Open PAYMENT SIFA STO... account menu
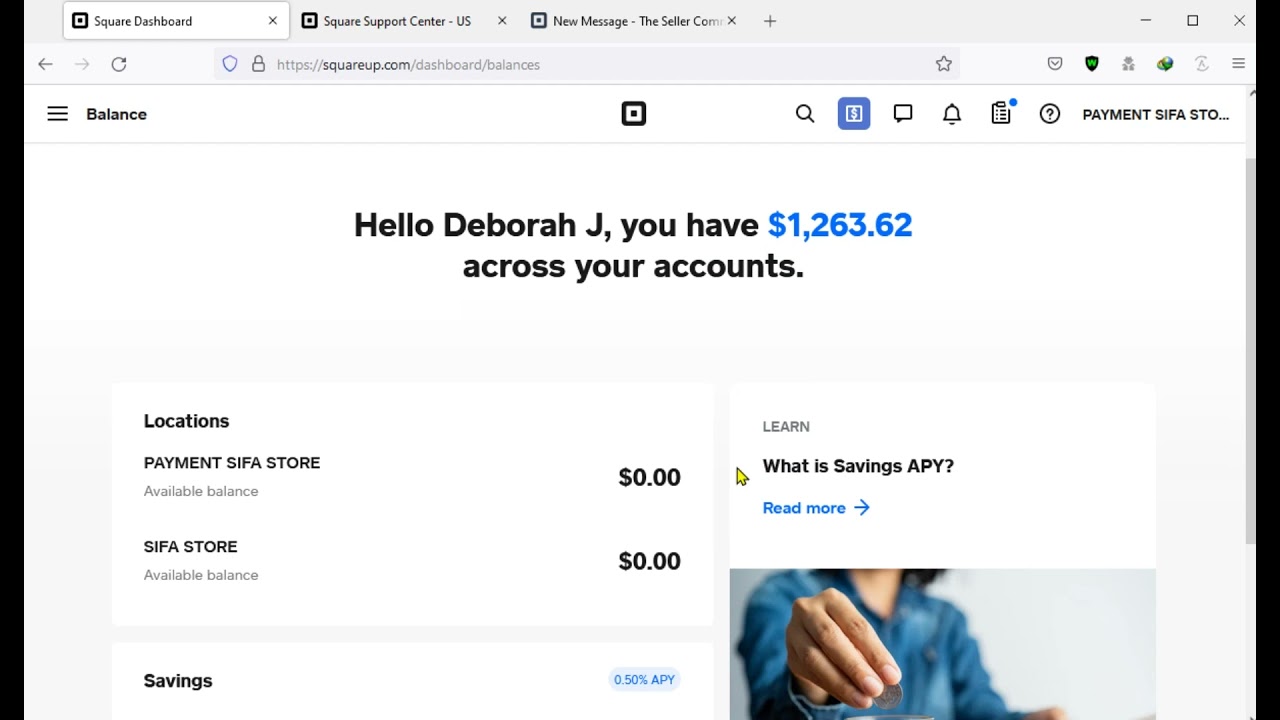The image size is (1280, 720). pyautogui.click(x=1156, y=114)
